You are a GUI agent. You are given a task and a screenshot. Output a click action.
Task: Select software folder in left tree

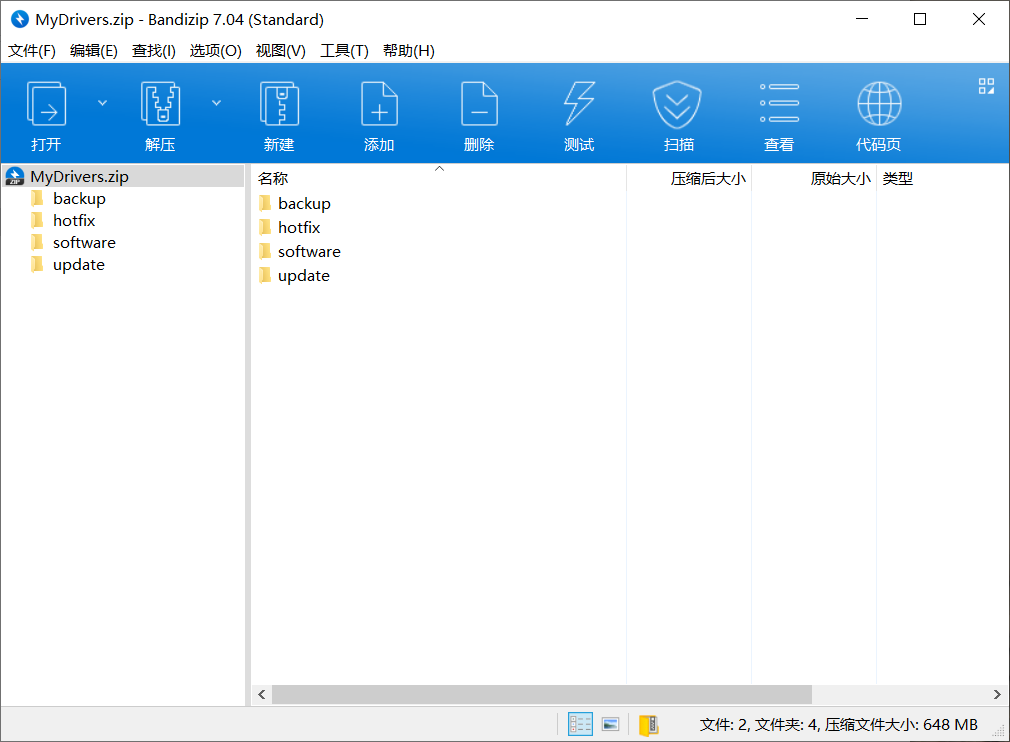84,243
